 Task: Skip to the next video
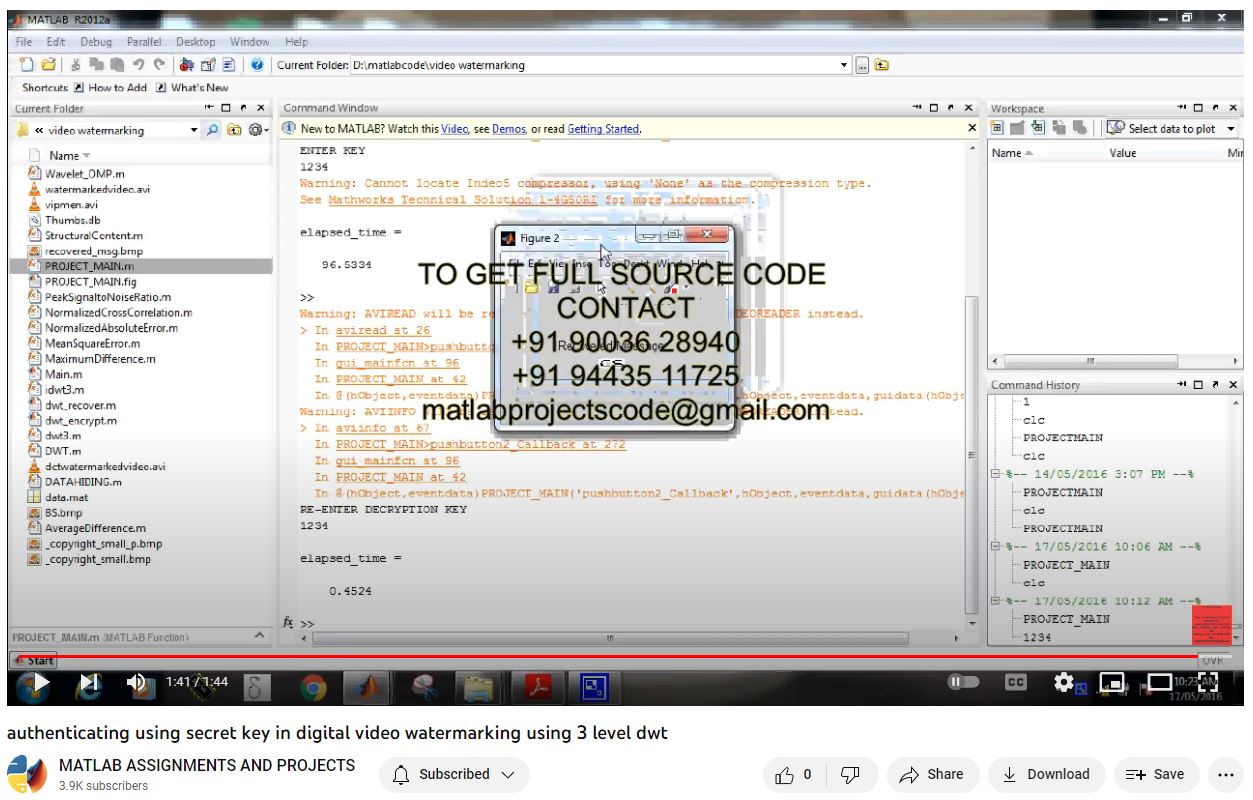point(90,683)
